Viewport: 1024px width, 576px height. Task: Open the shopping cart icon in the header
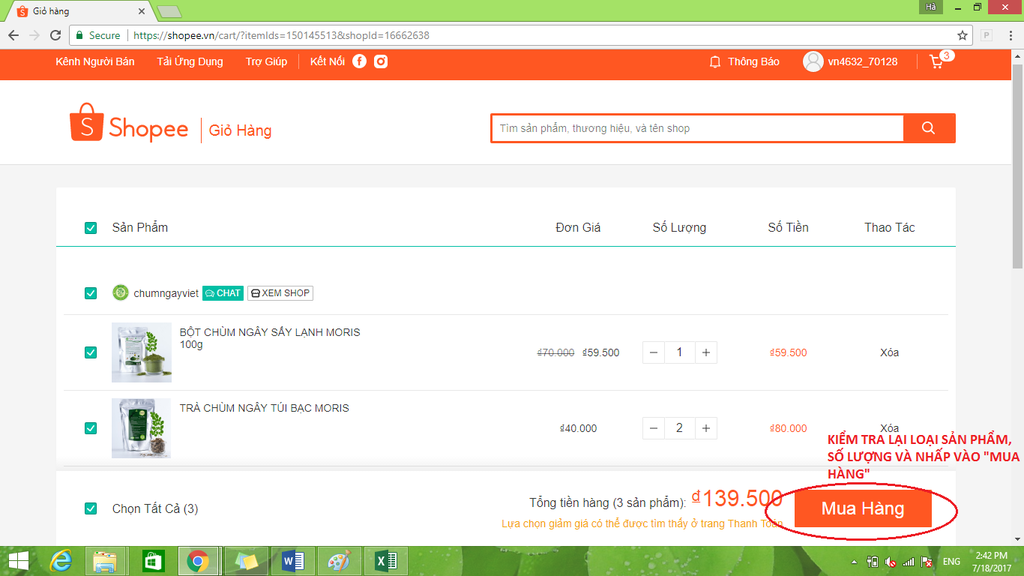coord(936,62)
